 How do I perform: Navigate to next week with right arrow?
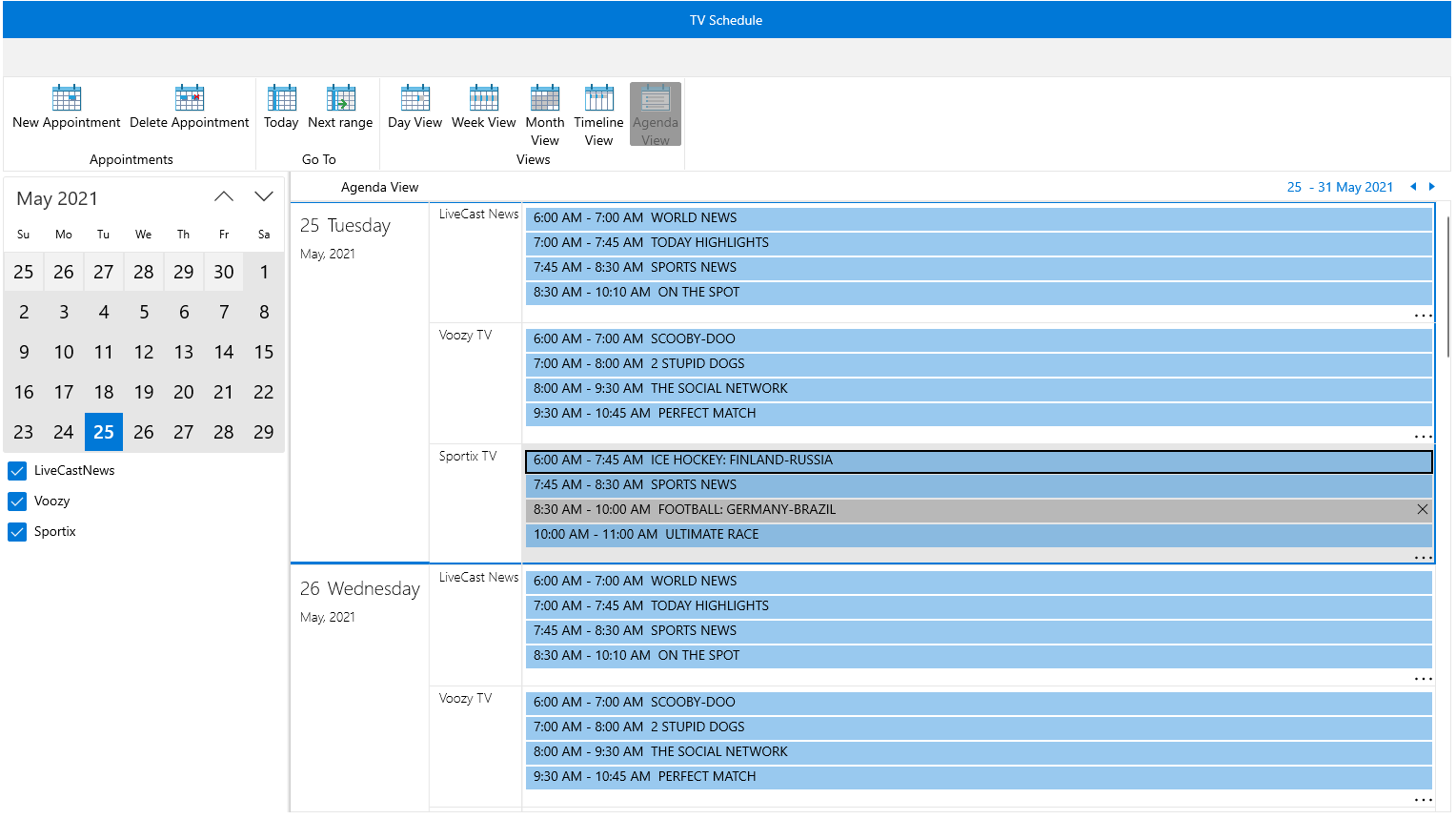coord(1431,187)
